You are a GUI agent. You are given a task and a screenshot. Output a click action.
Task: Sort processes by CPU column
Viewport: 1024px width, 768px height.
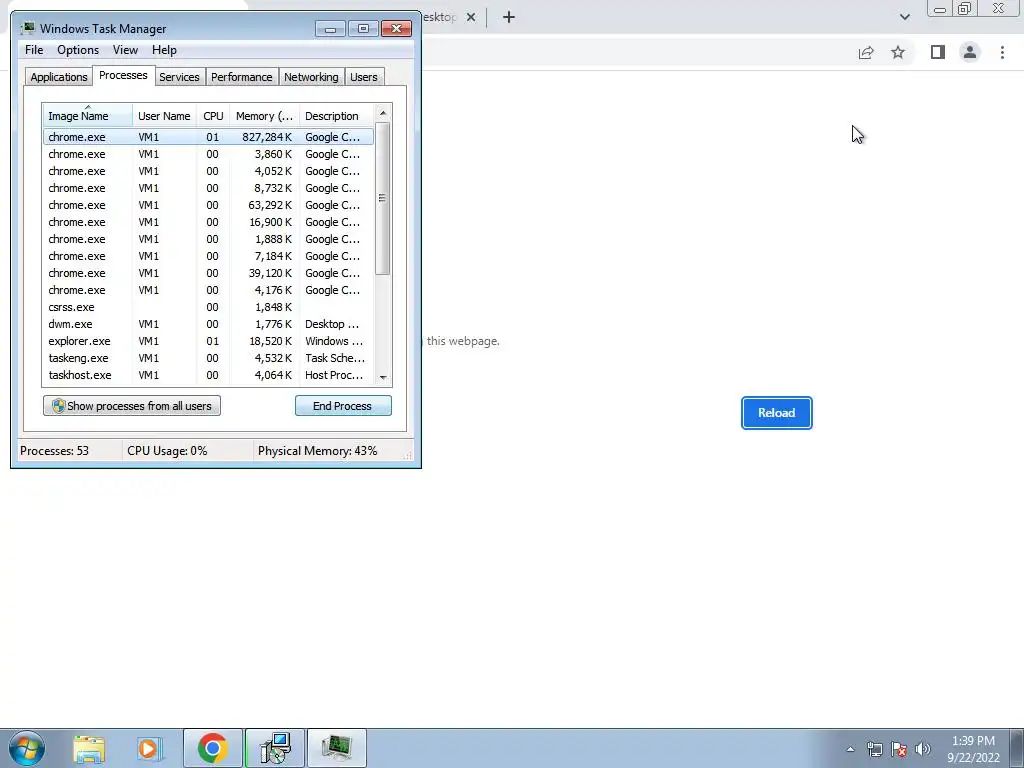click(213, 116)
